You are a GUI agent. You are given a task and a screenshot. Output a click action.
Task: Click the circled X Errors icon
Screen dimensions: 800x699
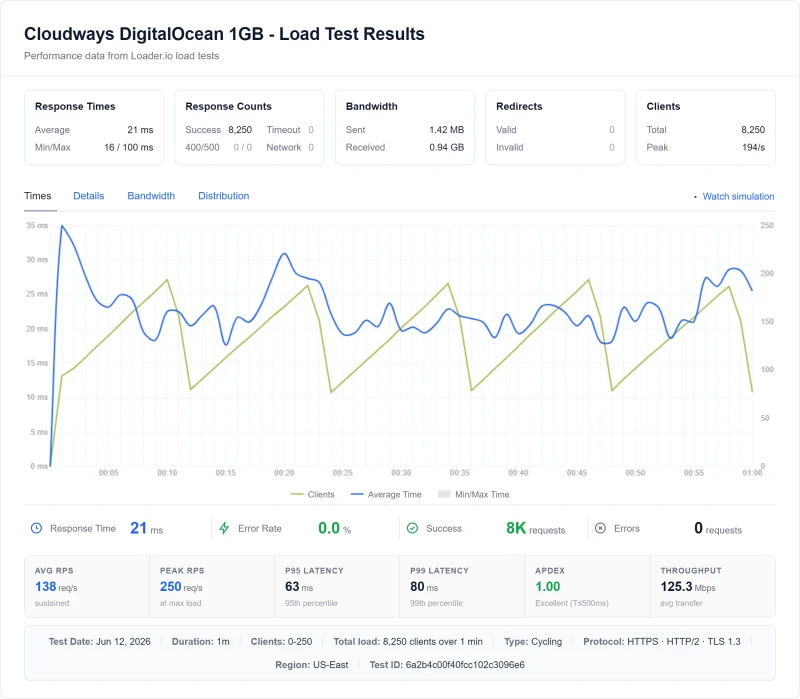[601, 528]
